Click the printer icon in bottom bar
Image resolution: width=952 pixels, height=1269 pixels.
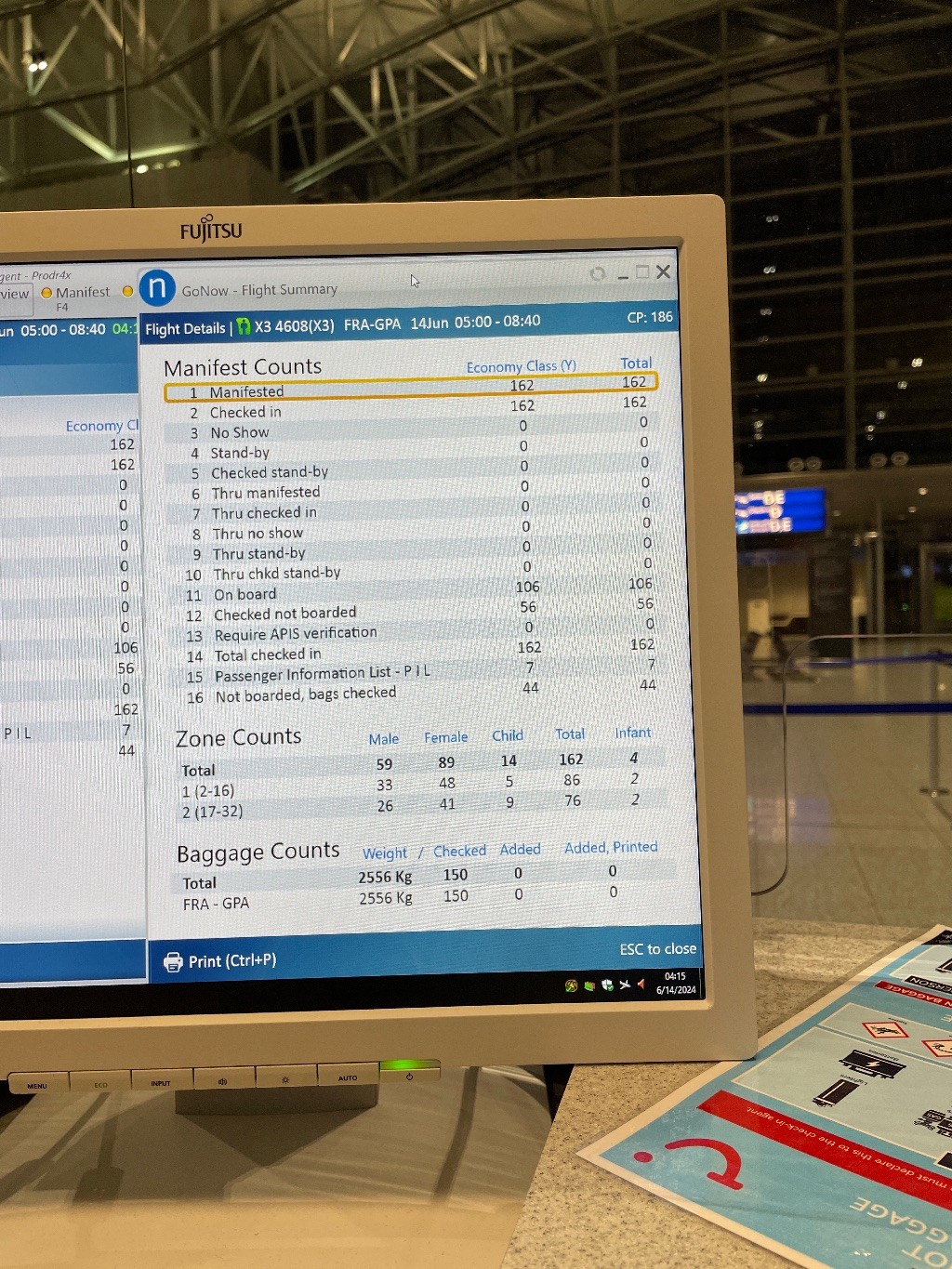coord(173,962)
